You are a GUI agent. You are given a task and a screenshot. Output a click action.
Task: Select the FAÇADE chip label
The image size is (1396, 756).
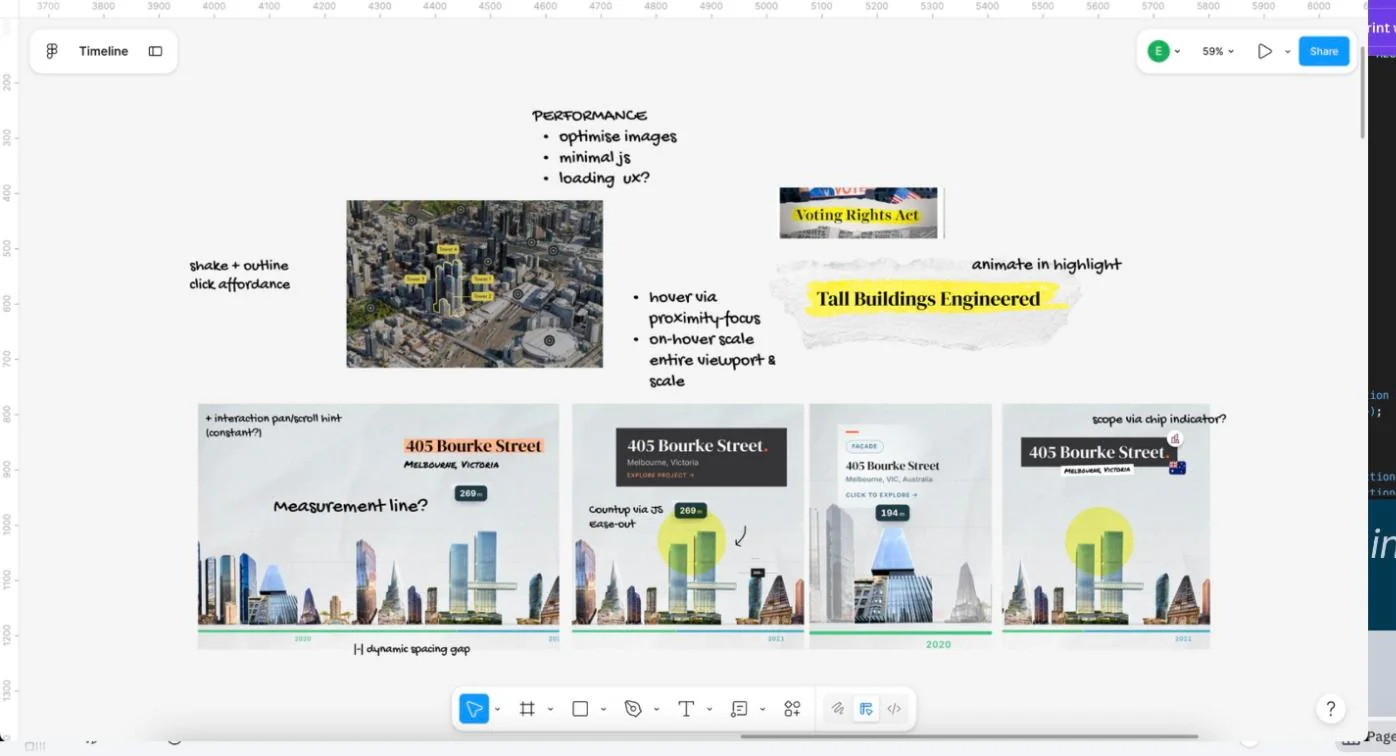[x=864, y=446]
